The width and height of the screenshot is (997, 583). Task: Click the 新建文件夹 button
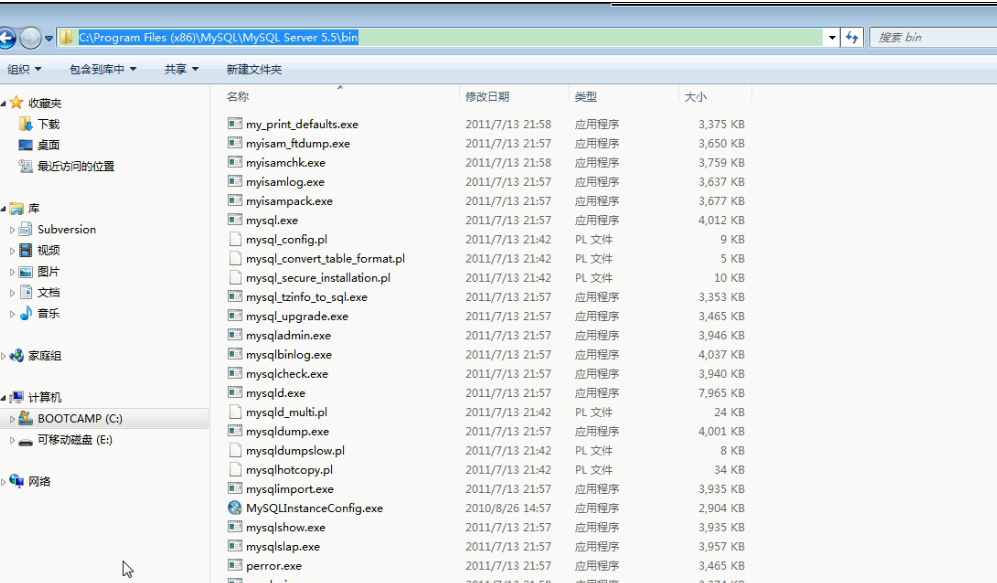point(254,69)
